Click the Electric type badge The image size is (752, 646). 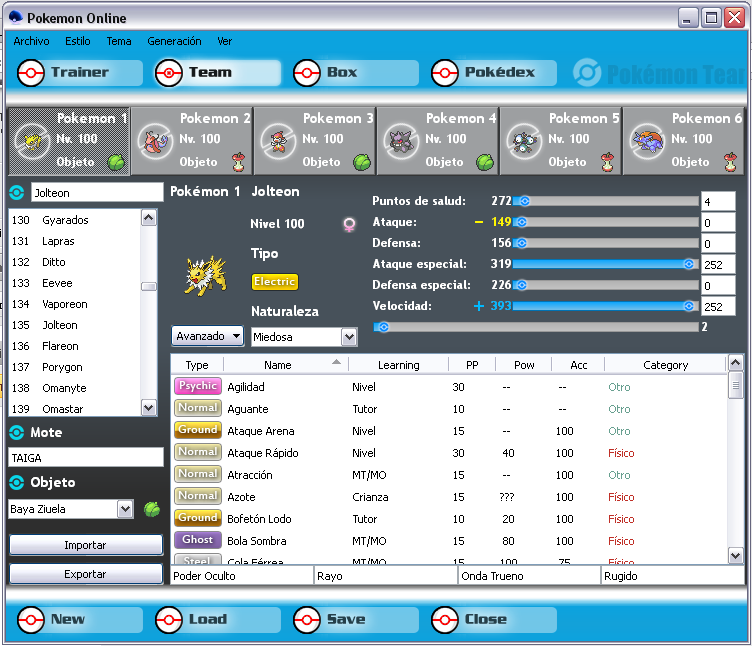point(274,282)
